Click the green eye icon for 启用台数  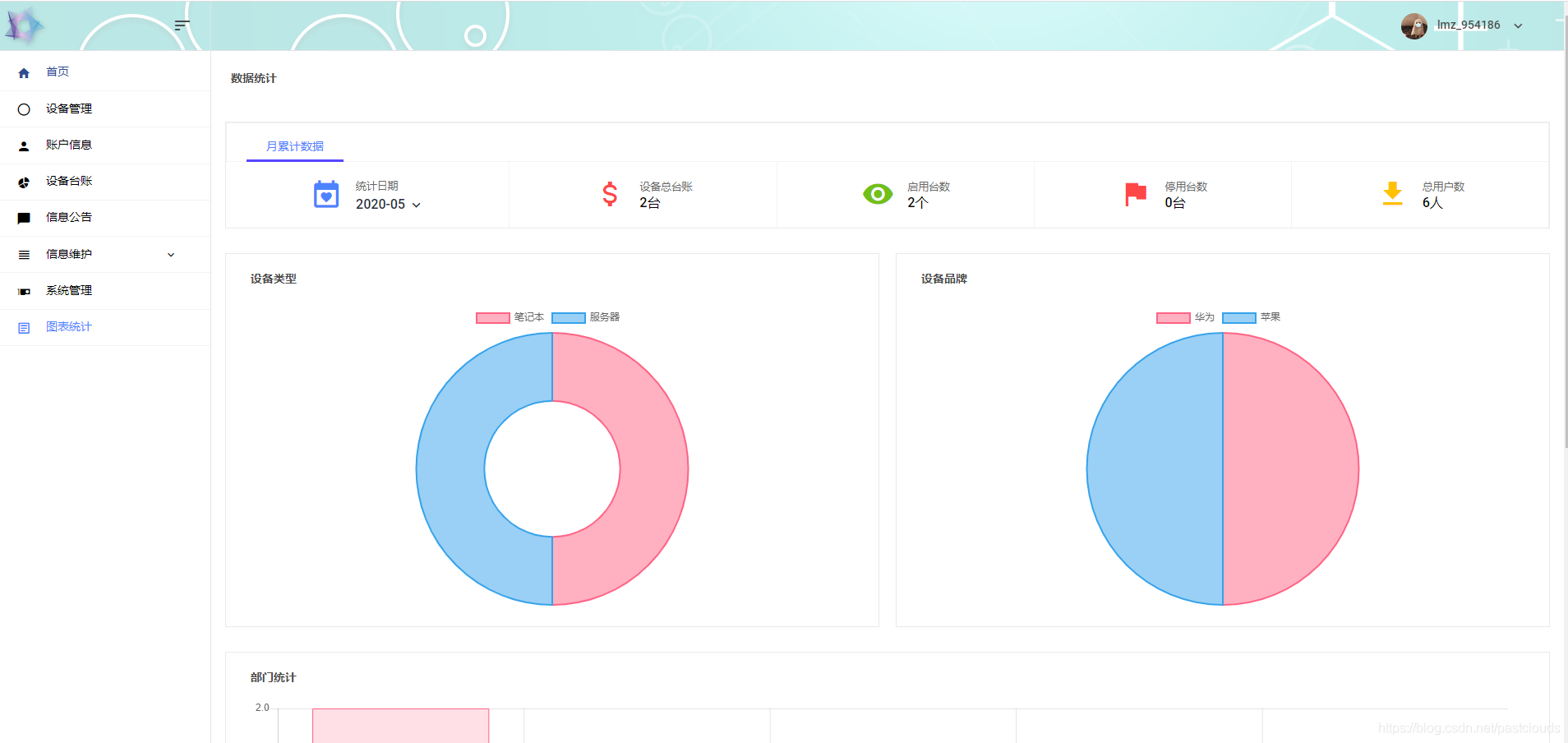(878, 195)
